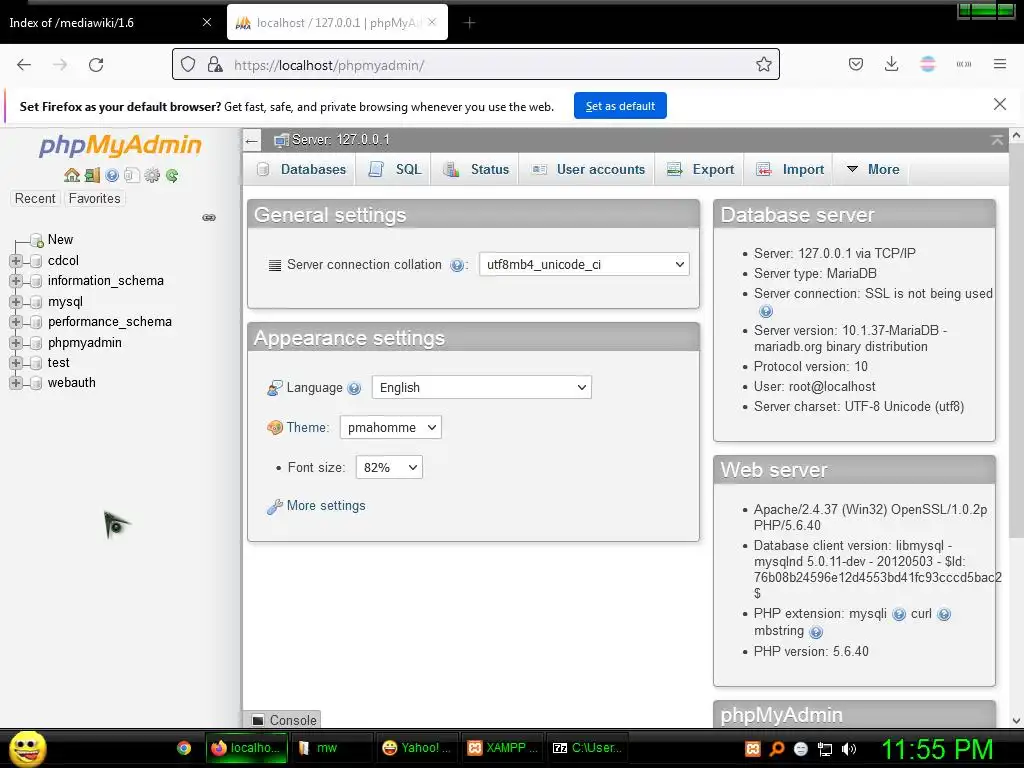Open navigation panel settings gear icon
The image size is (1024, 768).
click(x=152, y=175)
